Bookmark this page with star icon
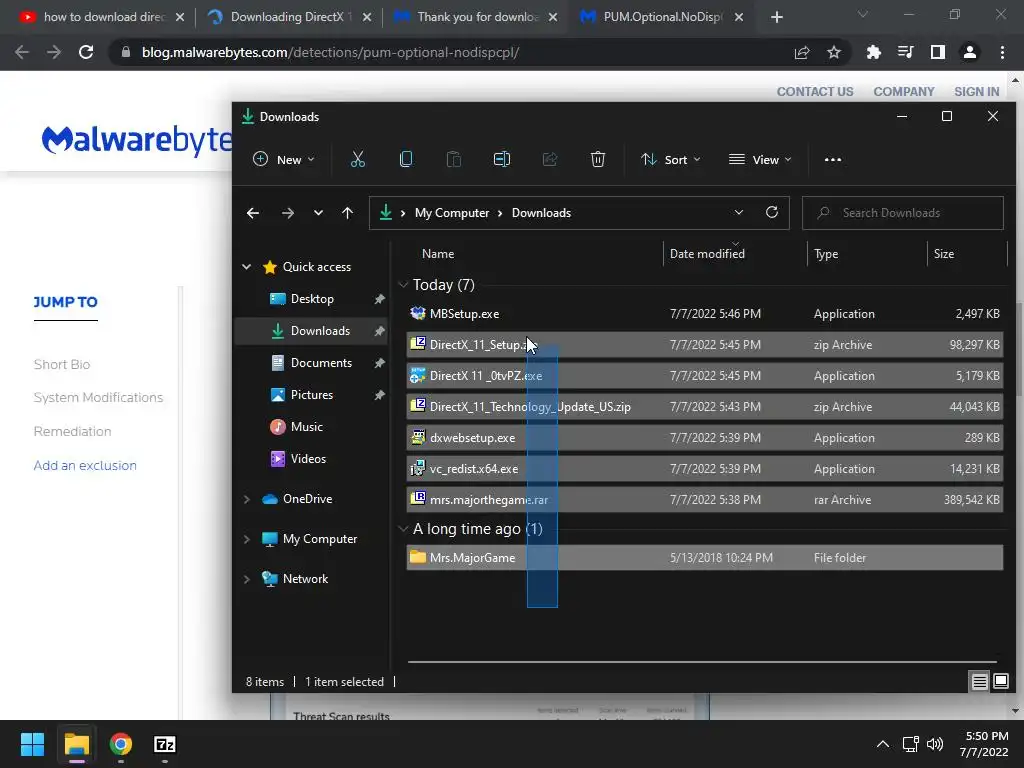The height and width of the screenshot is (768, 1024). coord(834,52)
